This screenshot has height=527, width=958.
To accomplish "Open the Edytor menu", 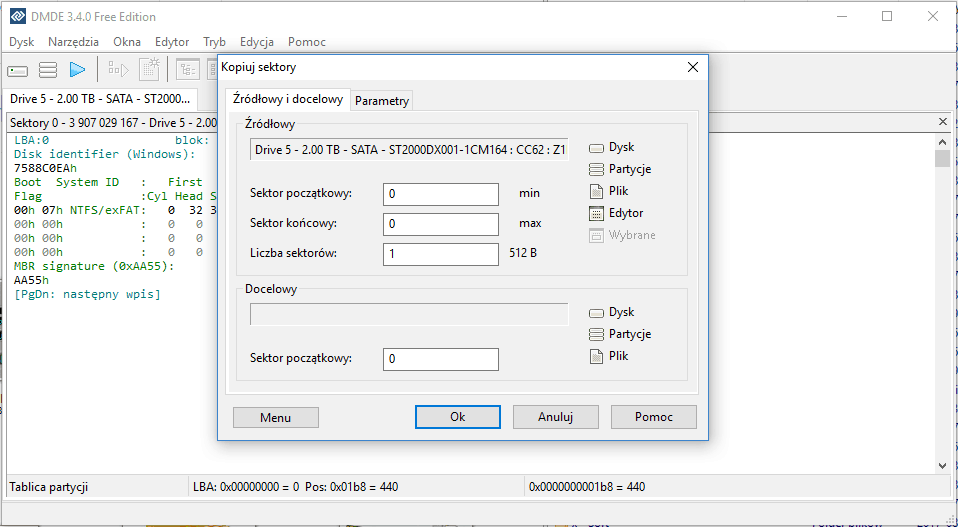I will pos(172,42).
